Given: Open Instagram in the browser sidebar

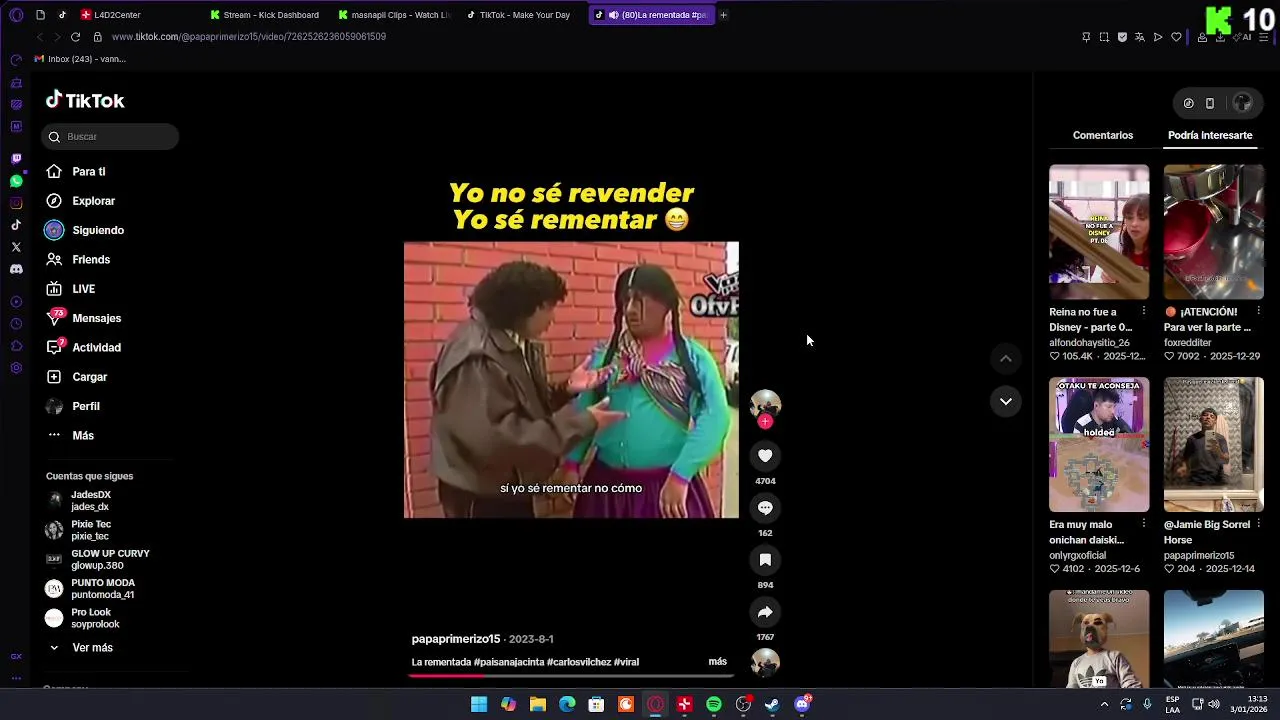Looking at the screenshot, I should coord(16,203).
